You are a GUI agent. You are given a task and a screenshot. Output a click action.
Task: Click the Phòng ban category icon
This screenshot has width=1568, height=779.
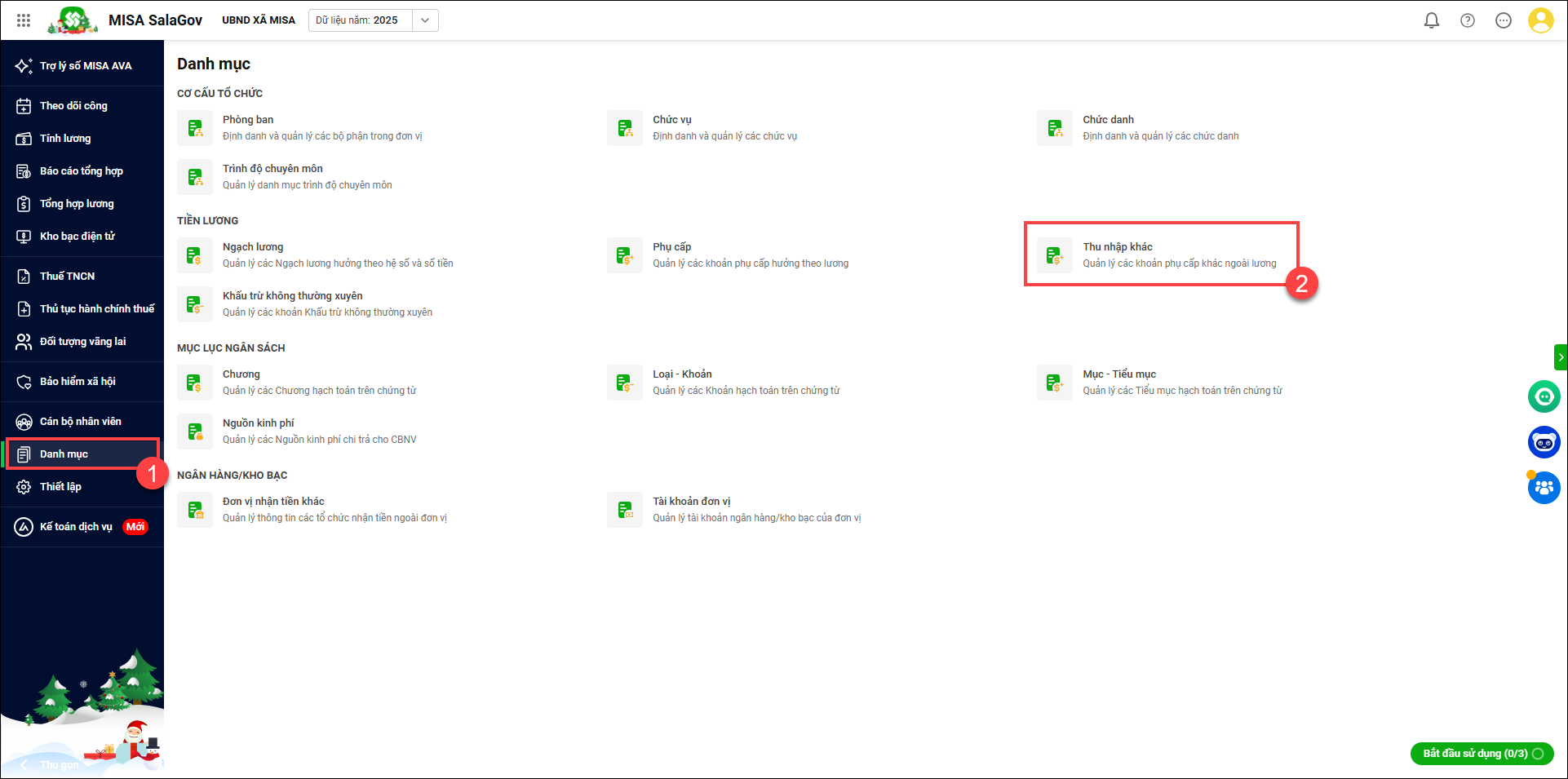pos(195,128)
